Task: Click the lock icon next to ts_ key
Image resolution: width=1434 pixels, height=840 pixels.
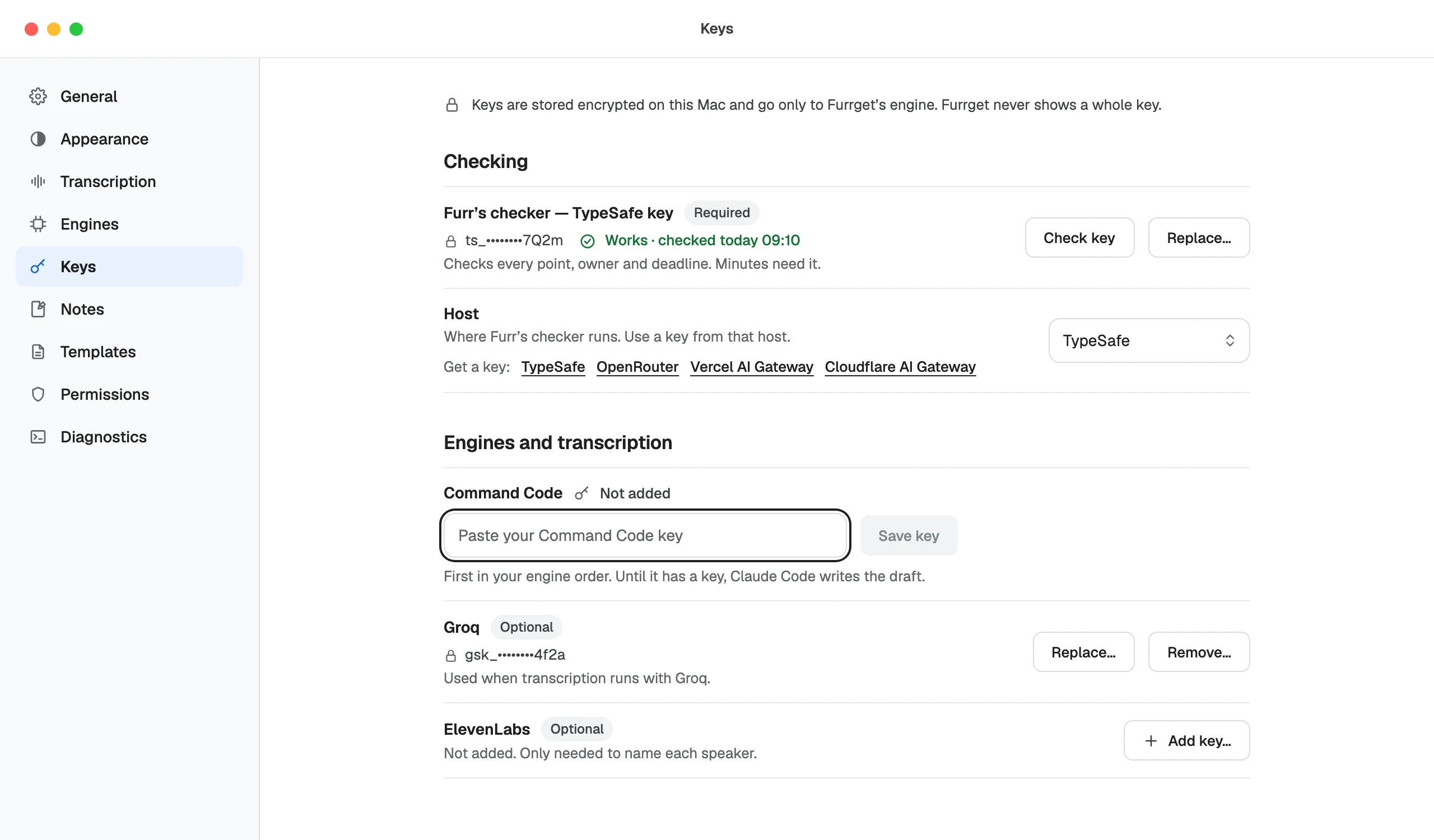Action: pos(451,241)
